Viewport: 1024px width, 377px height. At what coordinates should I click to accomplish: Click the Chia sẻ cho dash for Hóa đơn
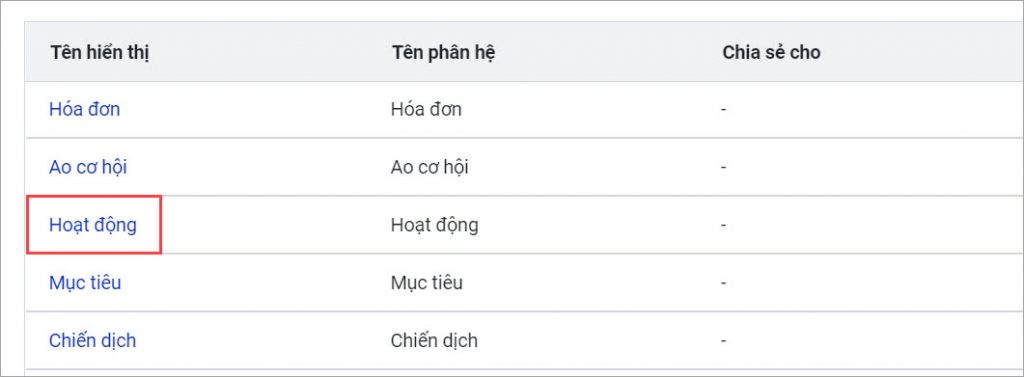click(724, 110)
